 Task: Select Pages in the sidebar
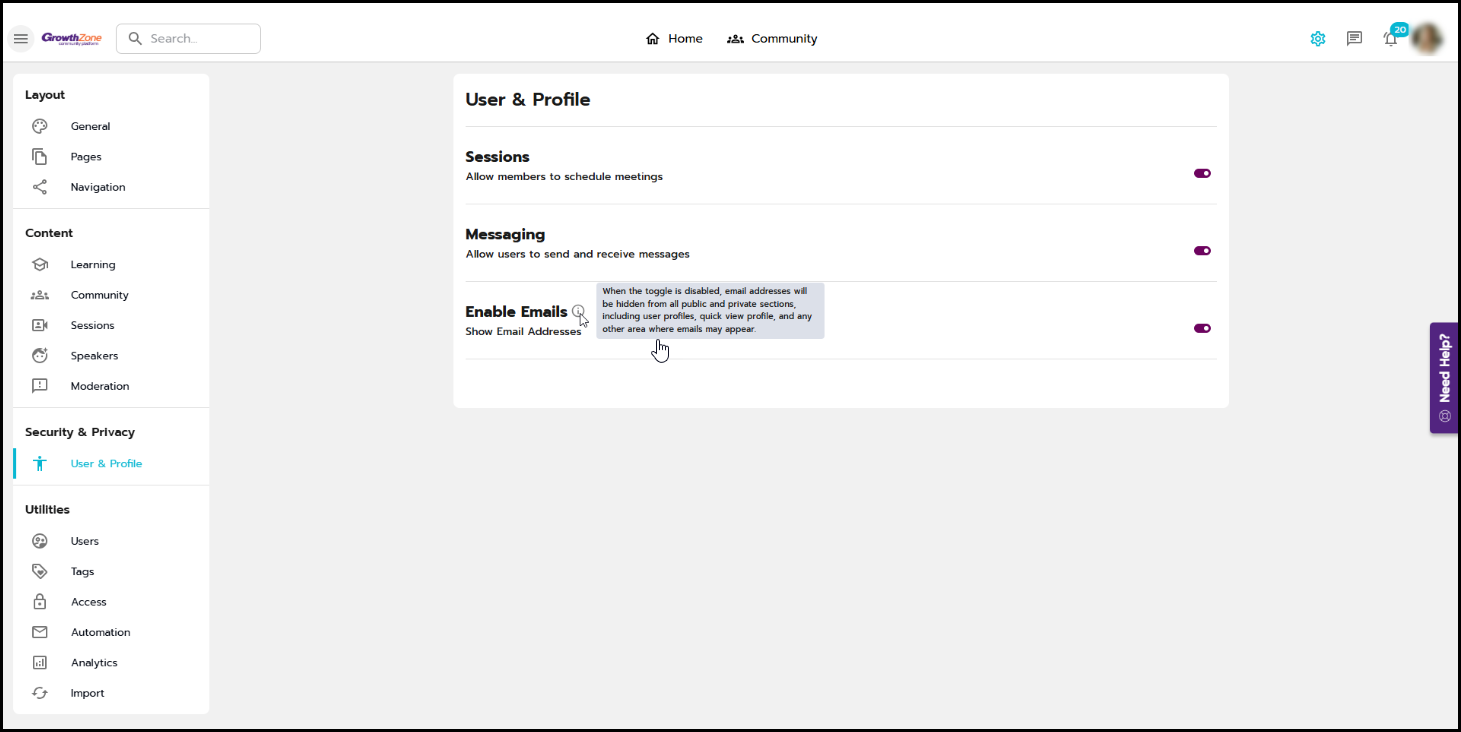coord(86,157)
